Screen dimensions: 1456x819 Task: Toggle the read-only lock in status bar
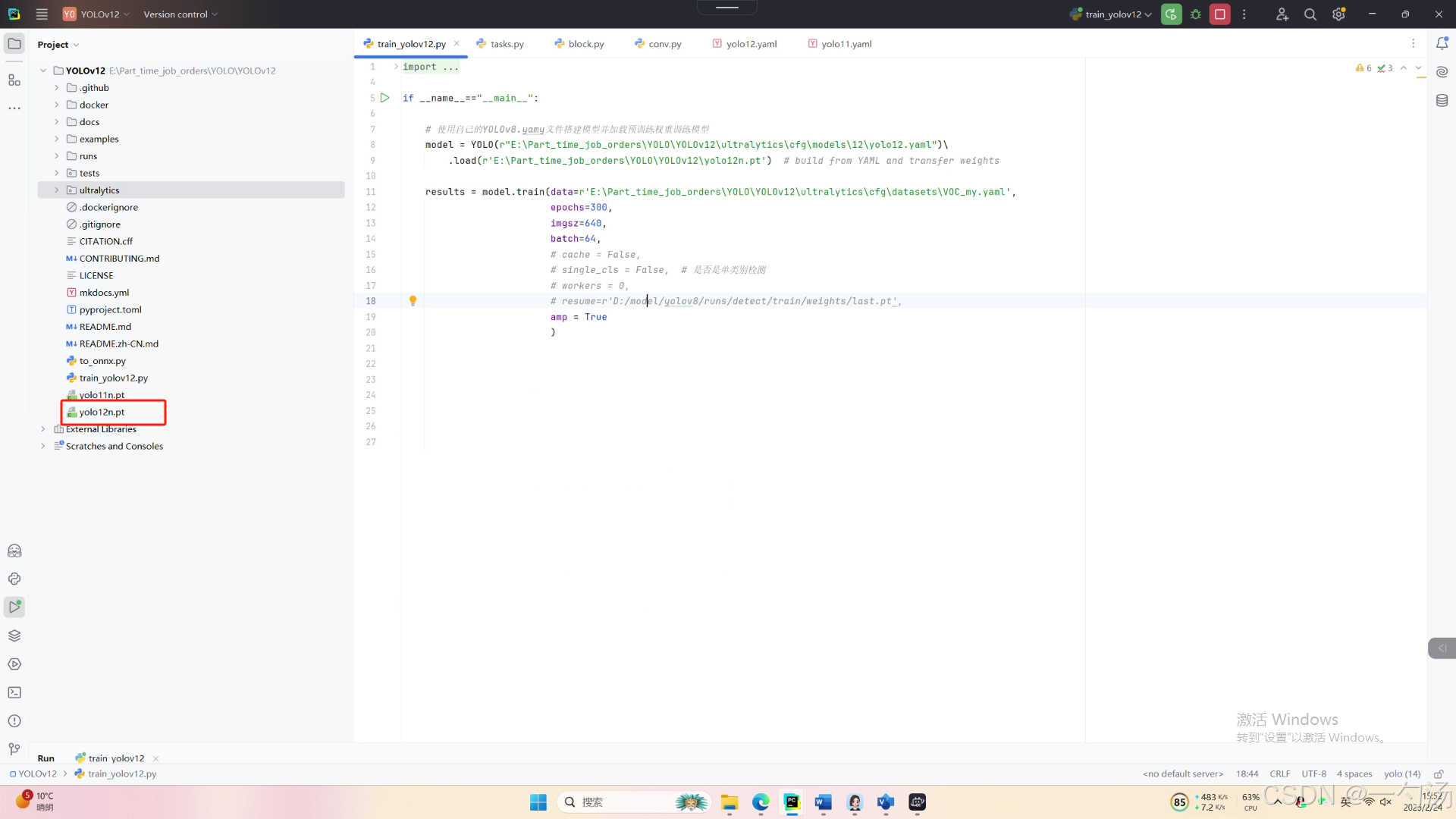pyautogui.click(x=1439, y=774)
